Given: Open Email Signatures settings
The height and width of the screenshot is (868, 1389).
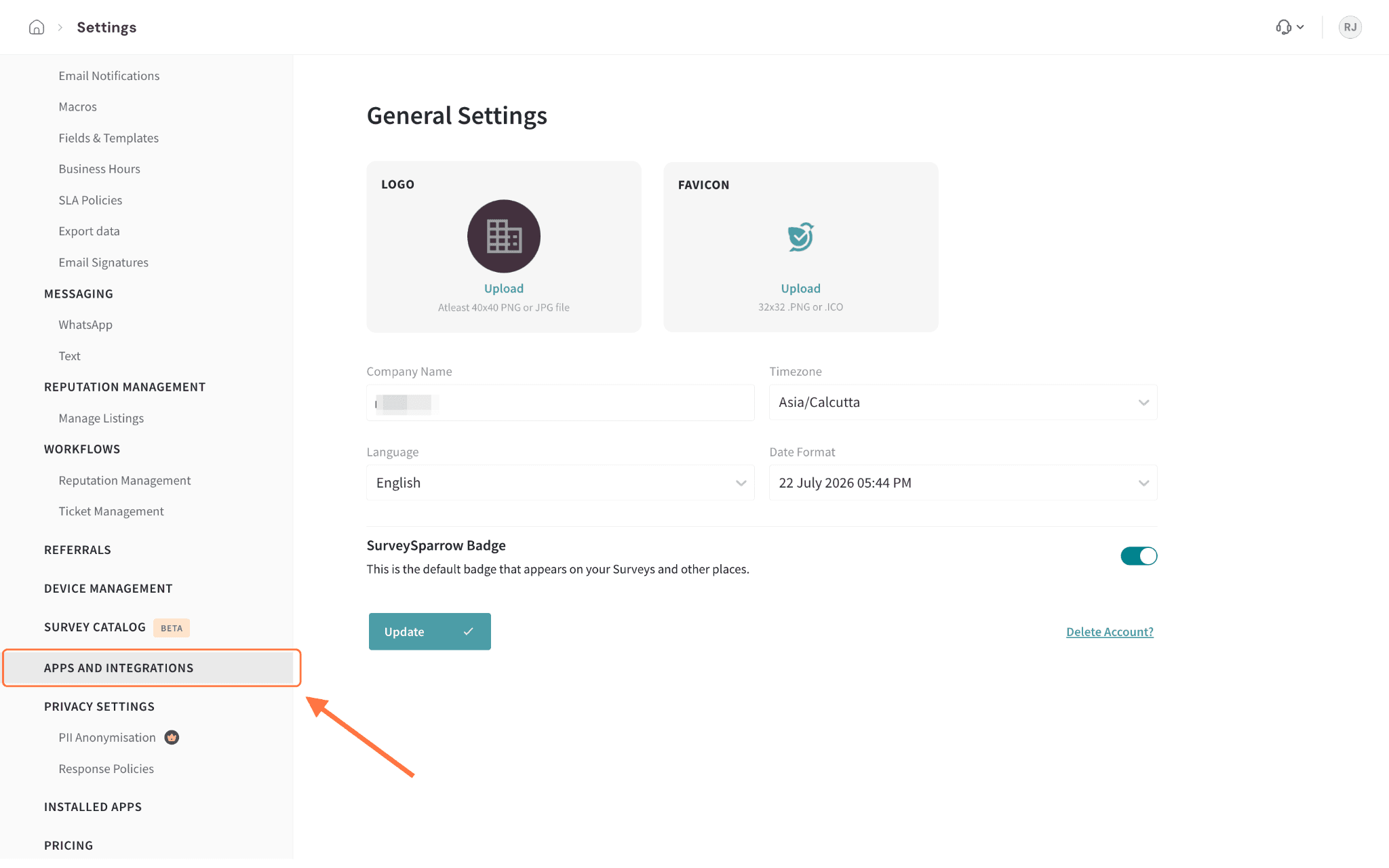Looking at the screenshot, I should pyautogui.click(x=104, y=262).
